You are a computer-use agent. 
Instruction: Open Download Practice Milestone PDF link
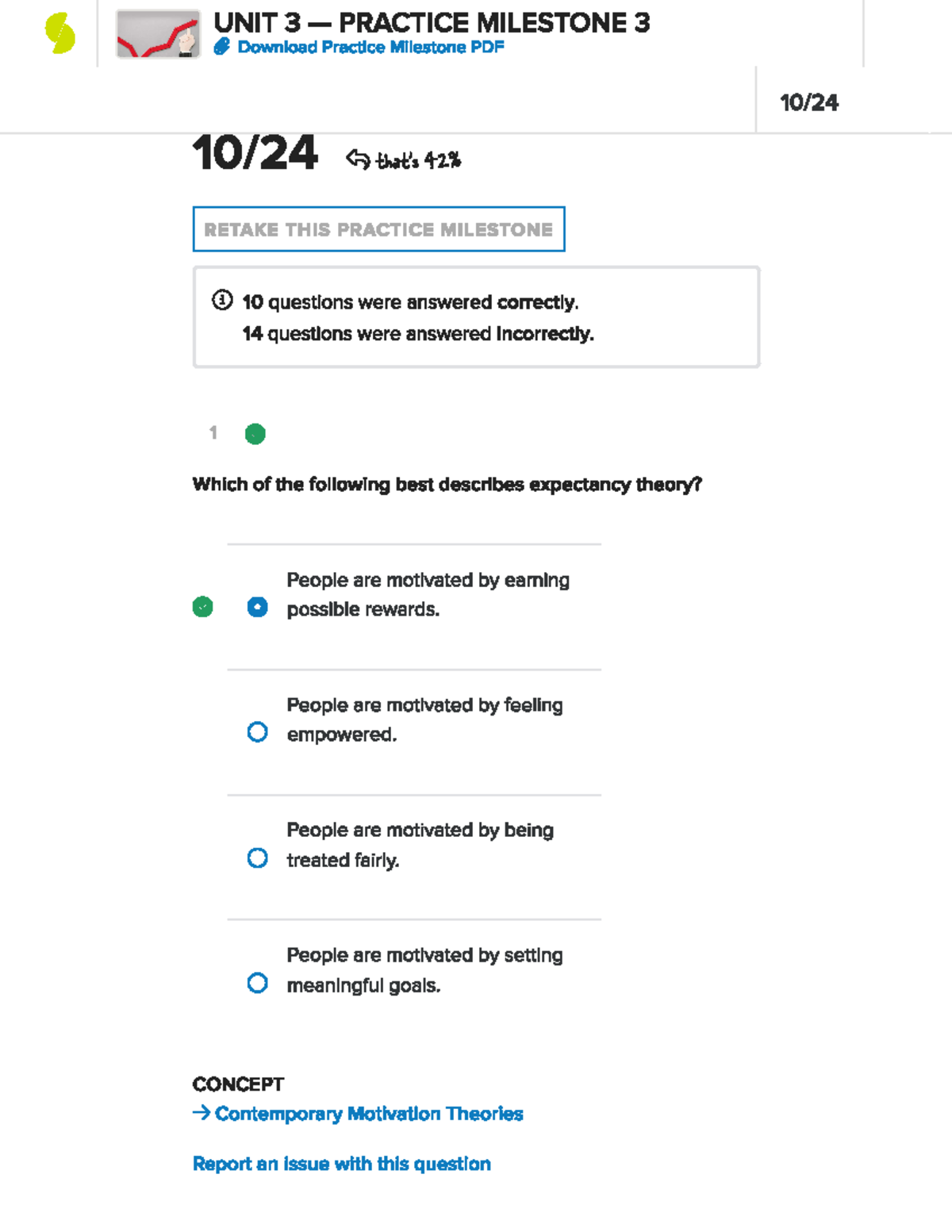tap(370, 47)
